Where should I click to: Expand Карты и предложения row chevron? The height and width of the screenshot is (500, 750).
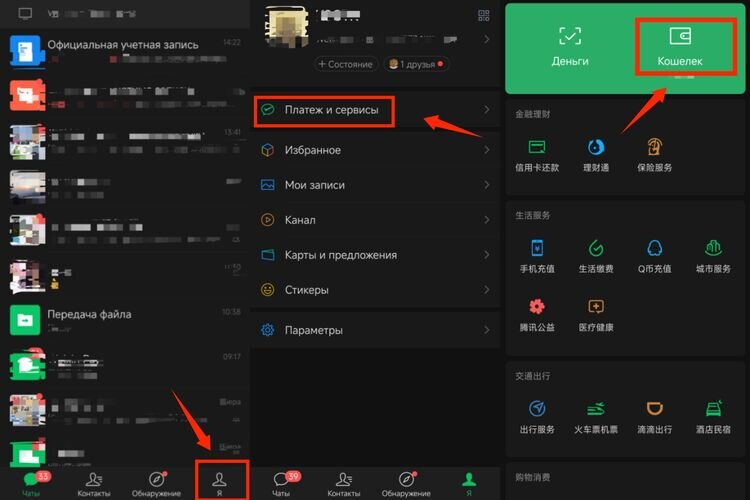pyautogui.click(x=486, y=255)
